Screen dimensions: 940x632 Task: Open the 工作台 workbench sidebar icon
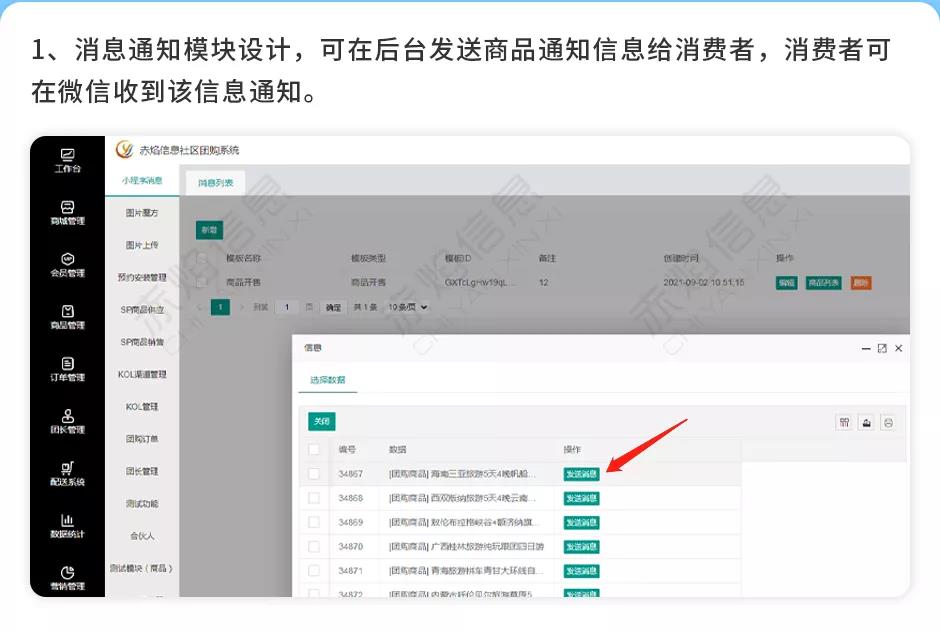[x=67, y=160]
